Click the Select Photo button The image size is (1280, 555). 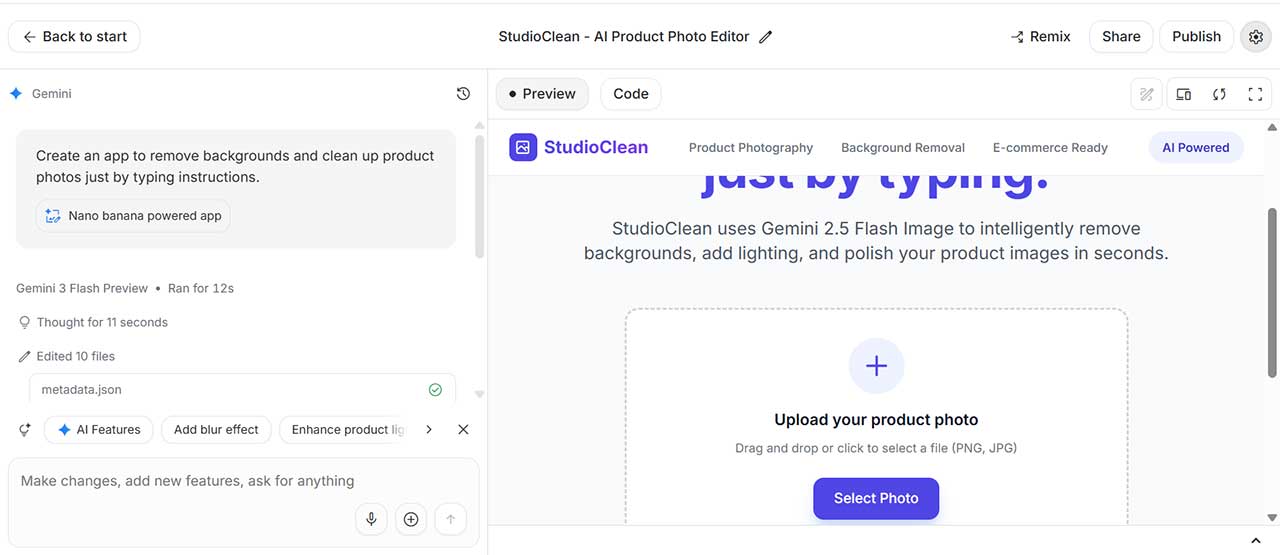[876, 498]
